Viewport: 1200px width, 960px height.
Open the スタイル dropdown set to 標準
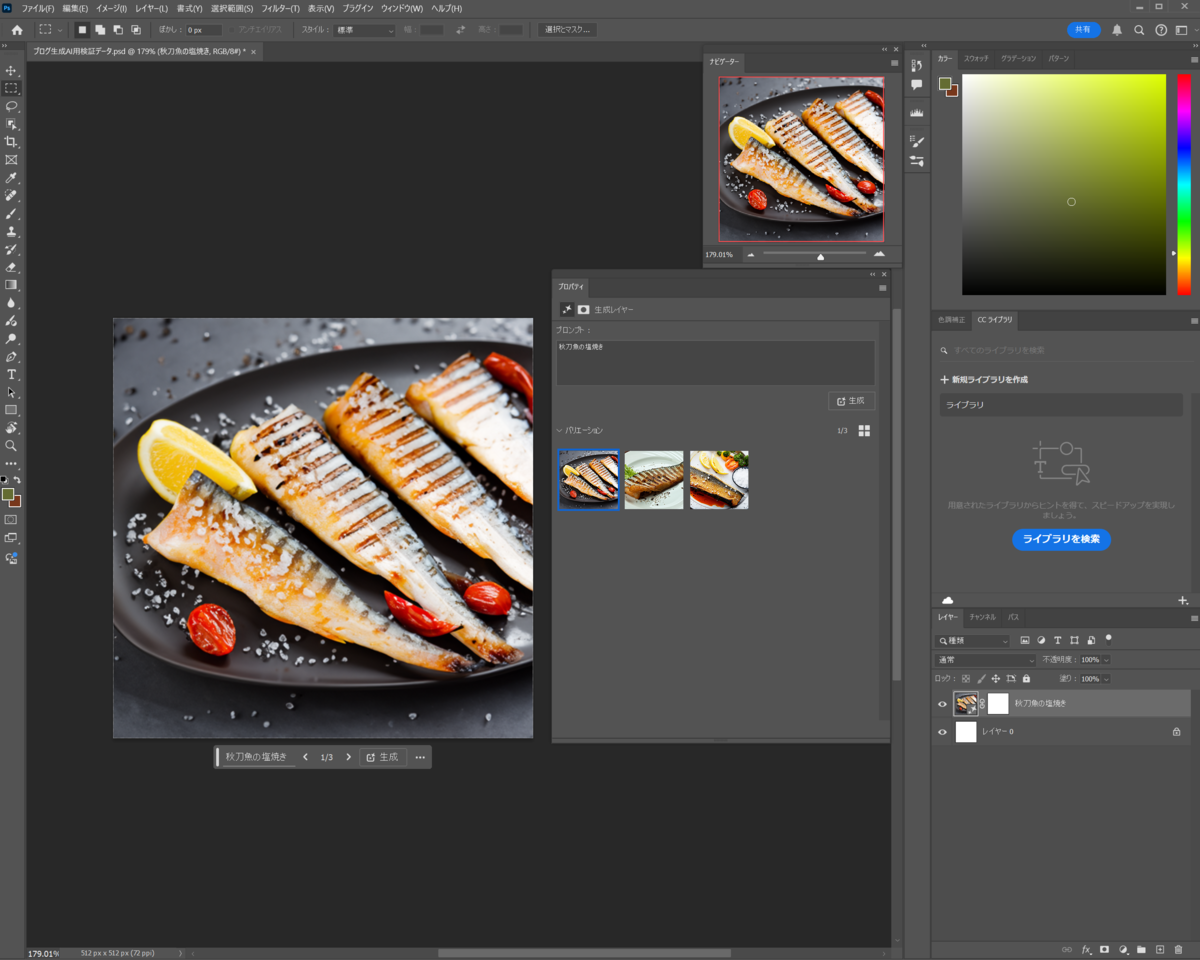coord(364,30)
